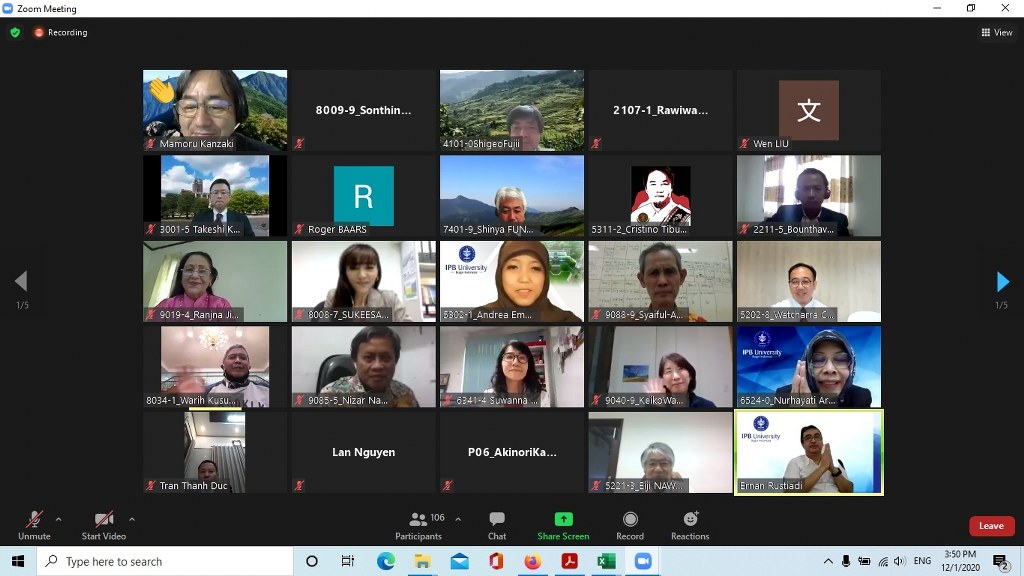
Task: Click the ENG language indicator in tray
Action: (x=922, y=561)
